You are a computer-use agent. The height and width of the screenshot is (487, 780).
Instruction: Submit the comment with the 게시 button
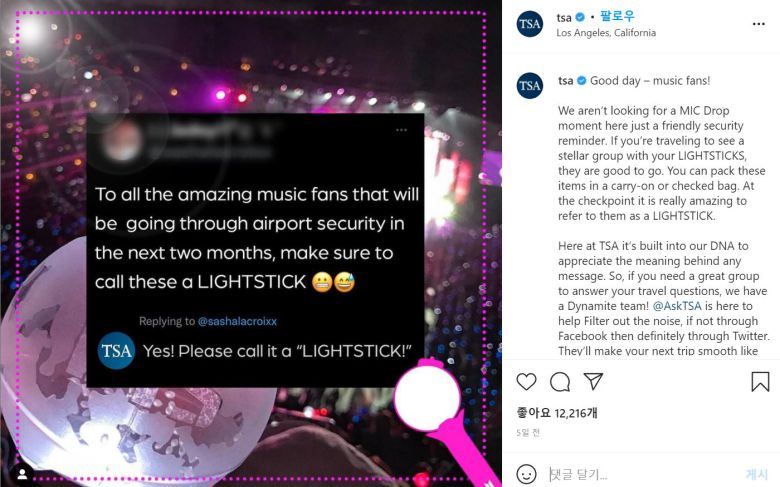[758, 474]
